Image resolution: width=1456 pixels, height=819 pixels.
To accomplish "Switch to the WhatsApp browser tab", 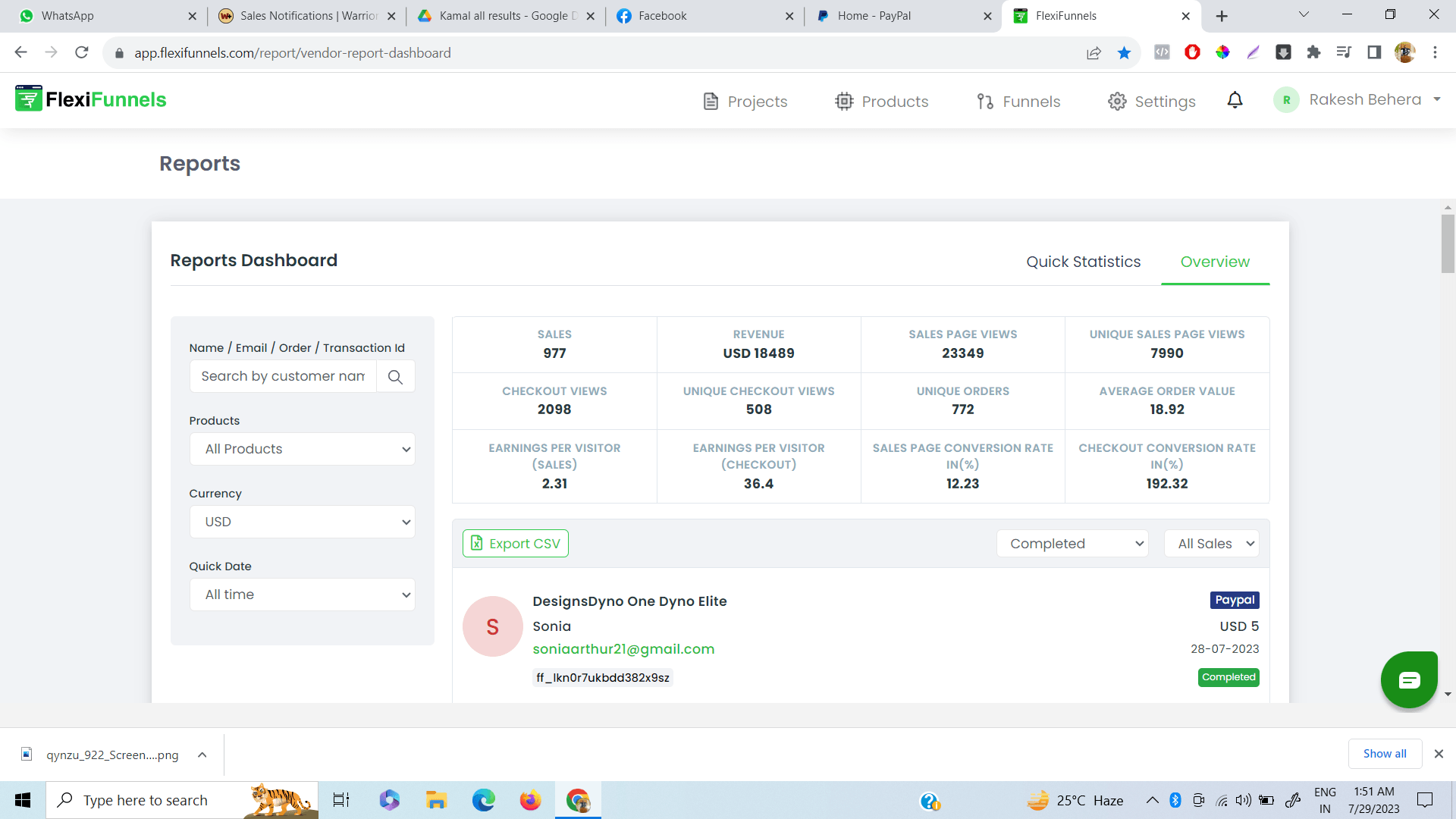I will click(x=106, y=16).
